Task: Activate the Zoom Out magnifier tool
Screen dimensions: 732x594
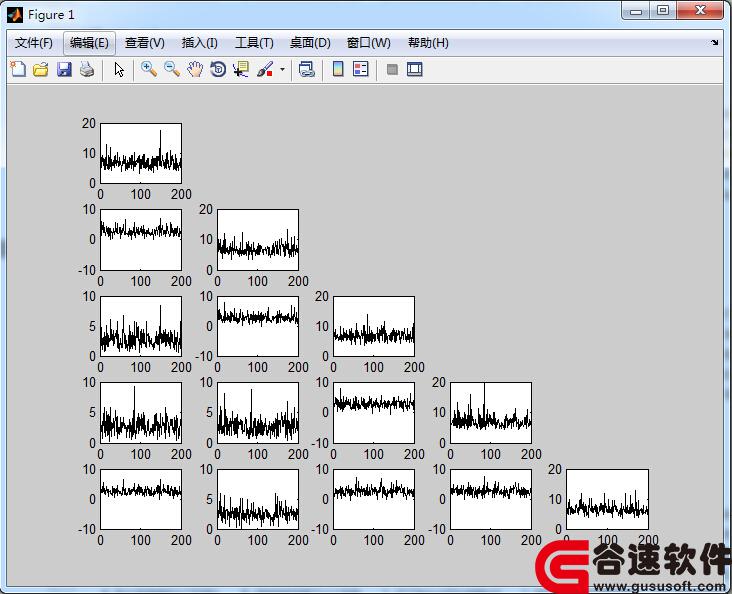Action: [172, 69]
